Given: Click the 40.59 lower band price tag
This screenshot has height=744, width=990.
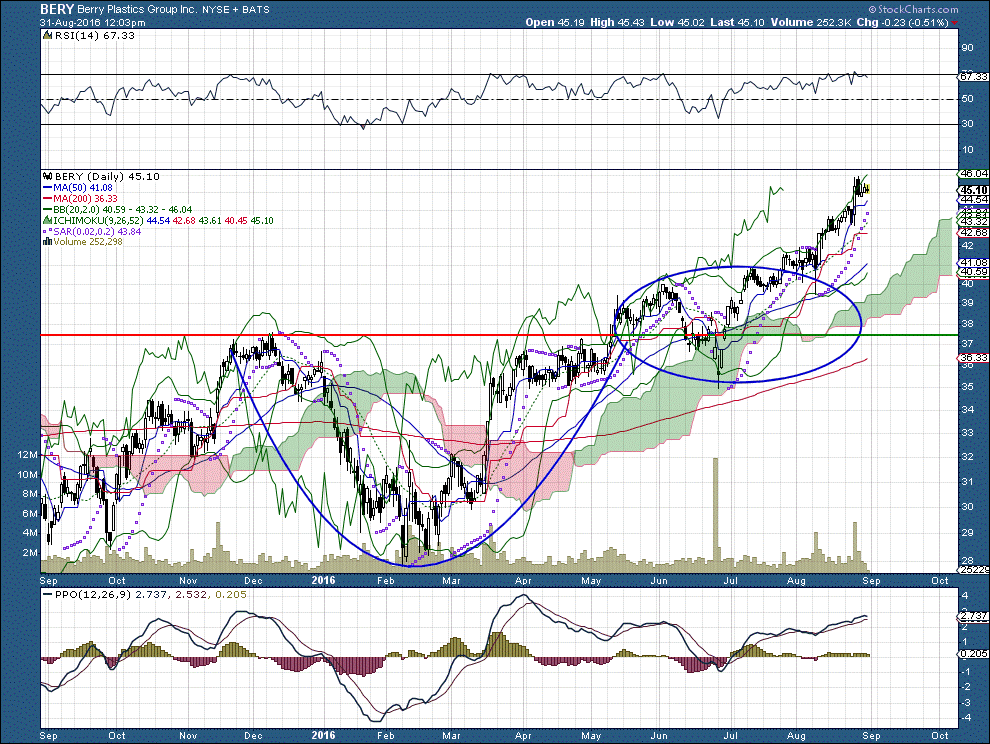Looking at the screenshot, I should tap(973, 272).
